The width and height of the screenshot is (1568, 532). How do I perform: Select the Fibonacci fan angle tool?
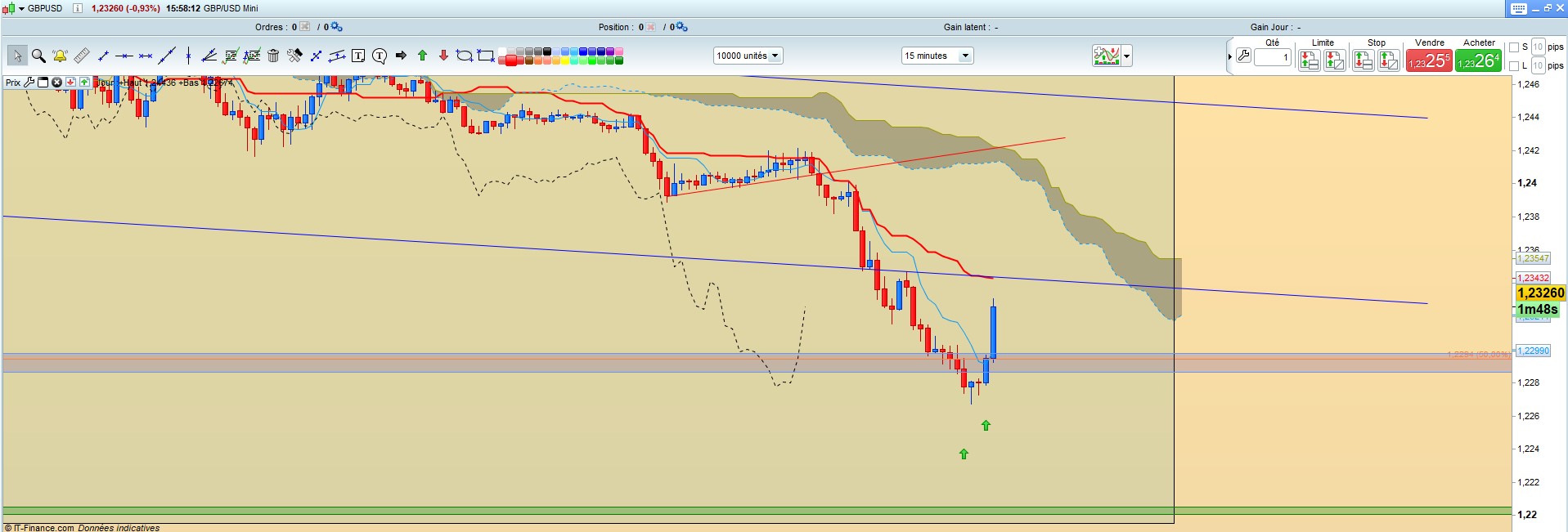(209, 56)
